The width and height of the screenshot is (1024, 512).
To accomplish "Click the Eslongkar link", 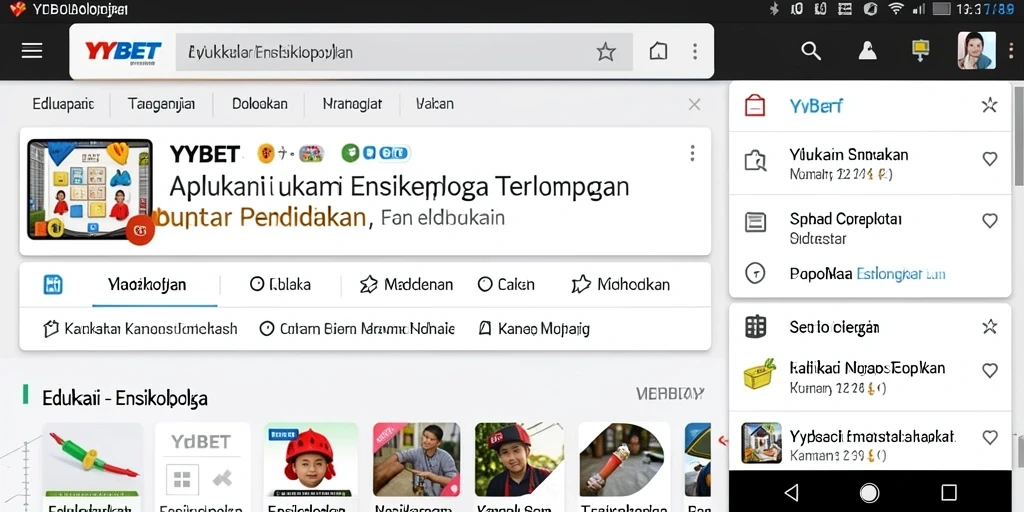I will (x=901, y=274).
